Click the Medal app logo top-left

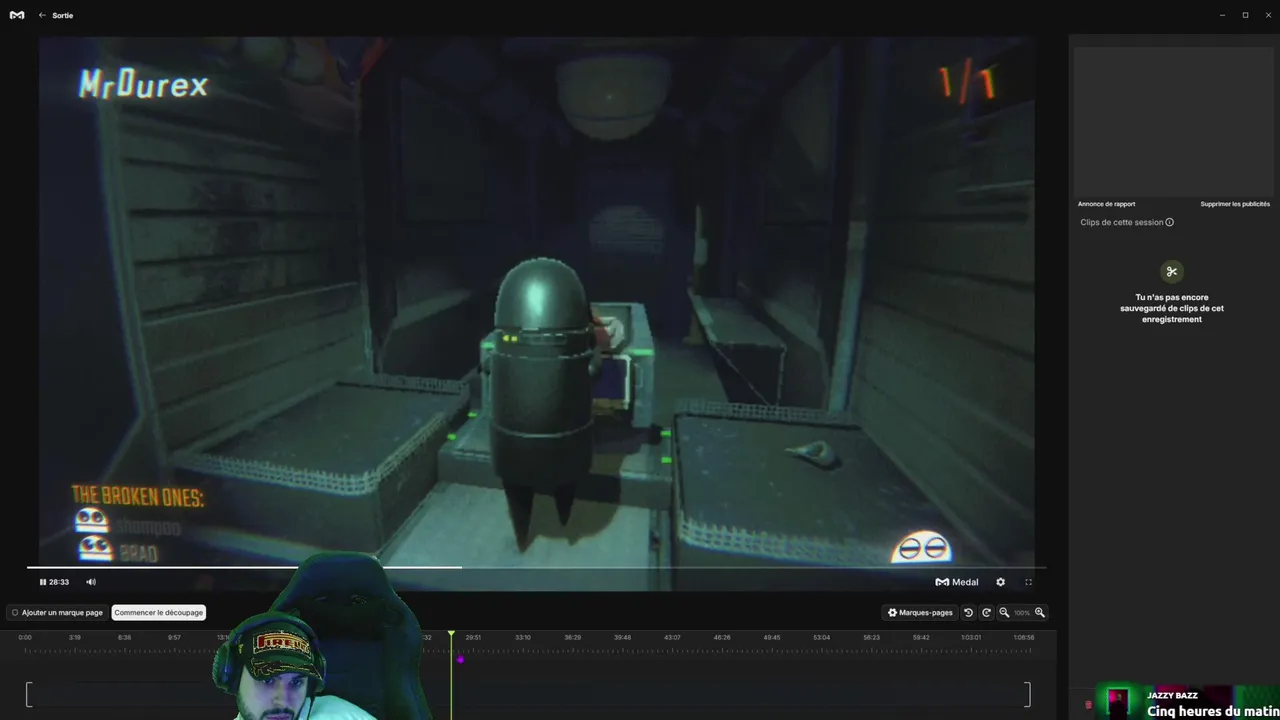(17, 15)
